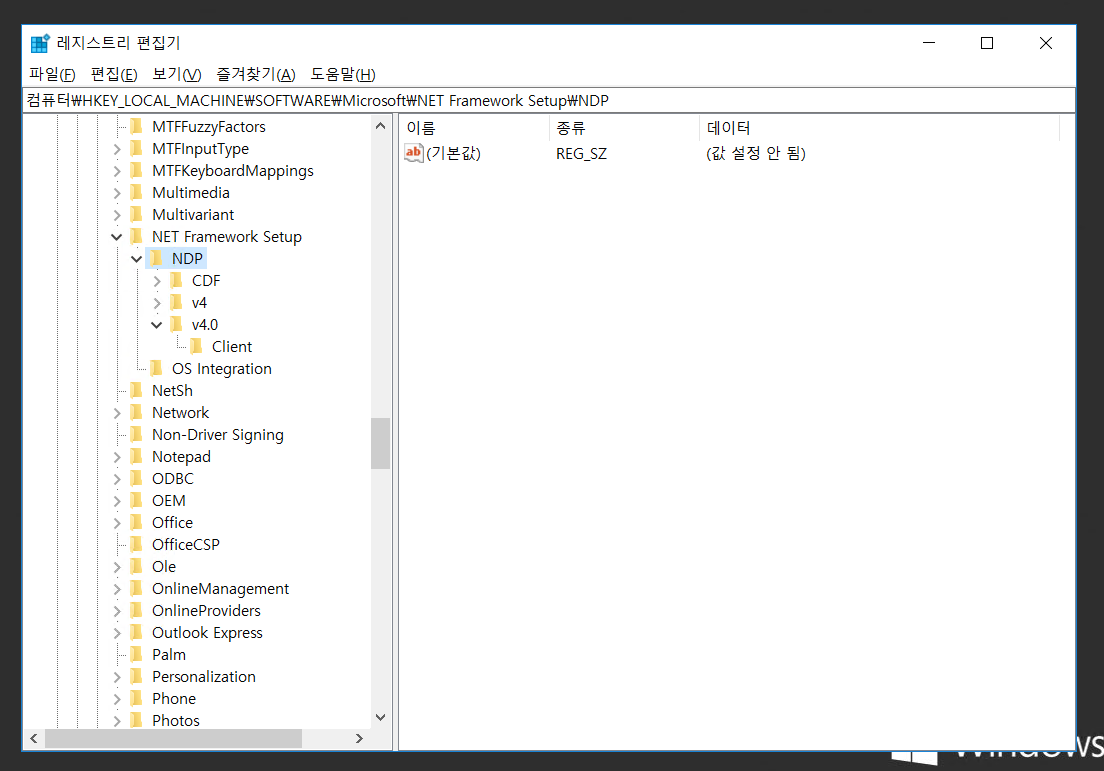Maximize the Registry Editor window
This screenshot has height=771, width=1104.
point(987,43)
